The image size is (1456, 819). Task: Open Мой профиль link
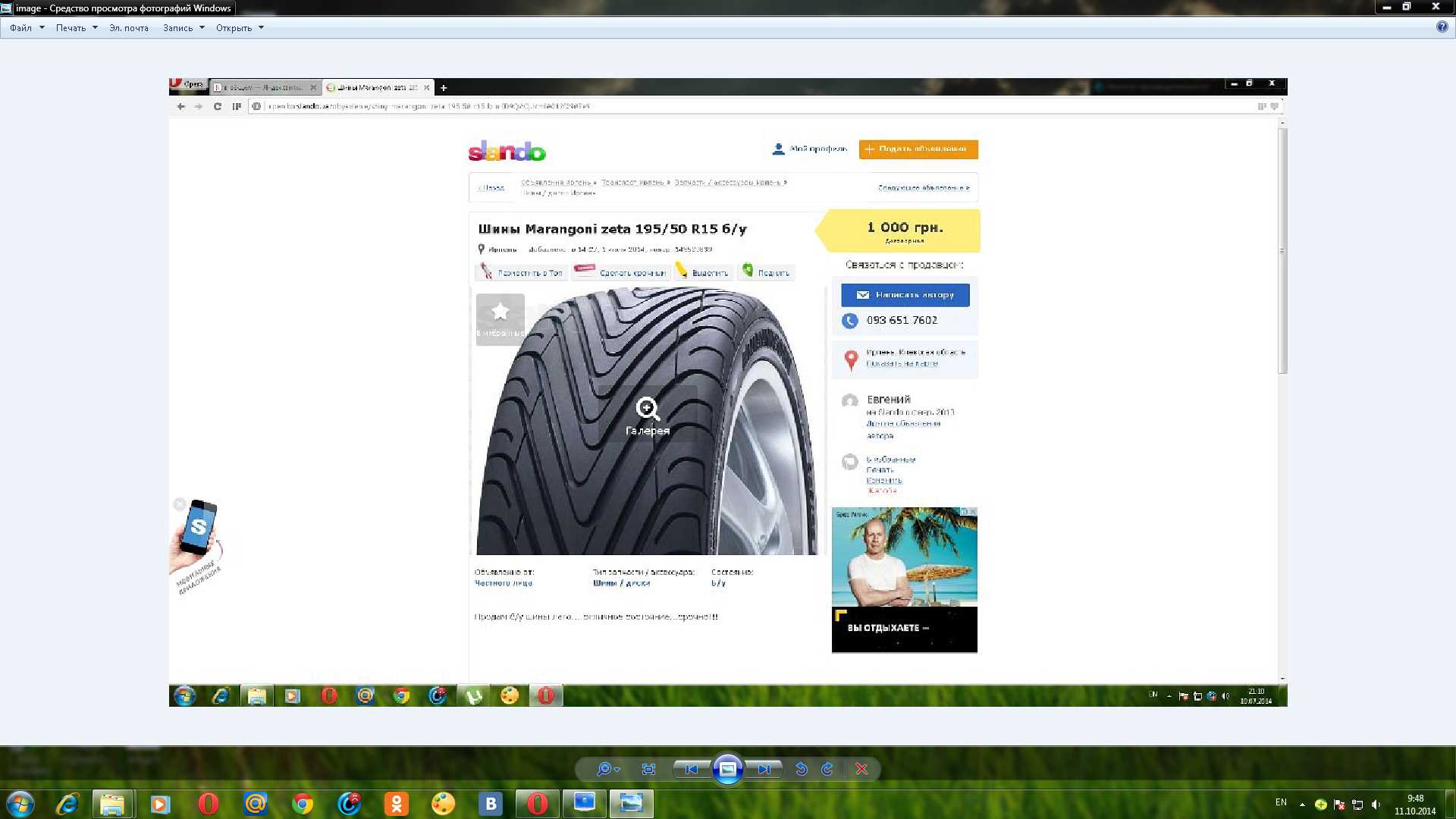pyautogui.click(x=809, y=149)
